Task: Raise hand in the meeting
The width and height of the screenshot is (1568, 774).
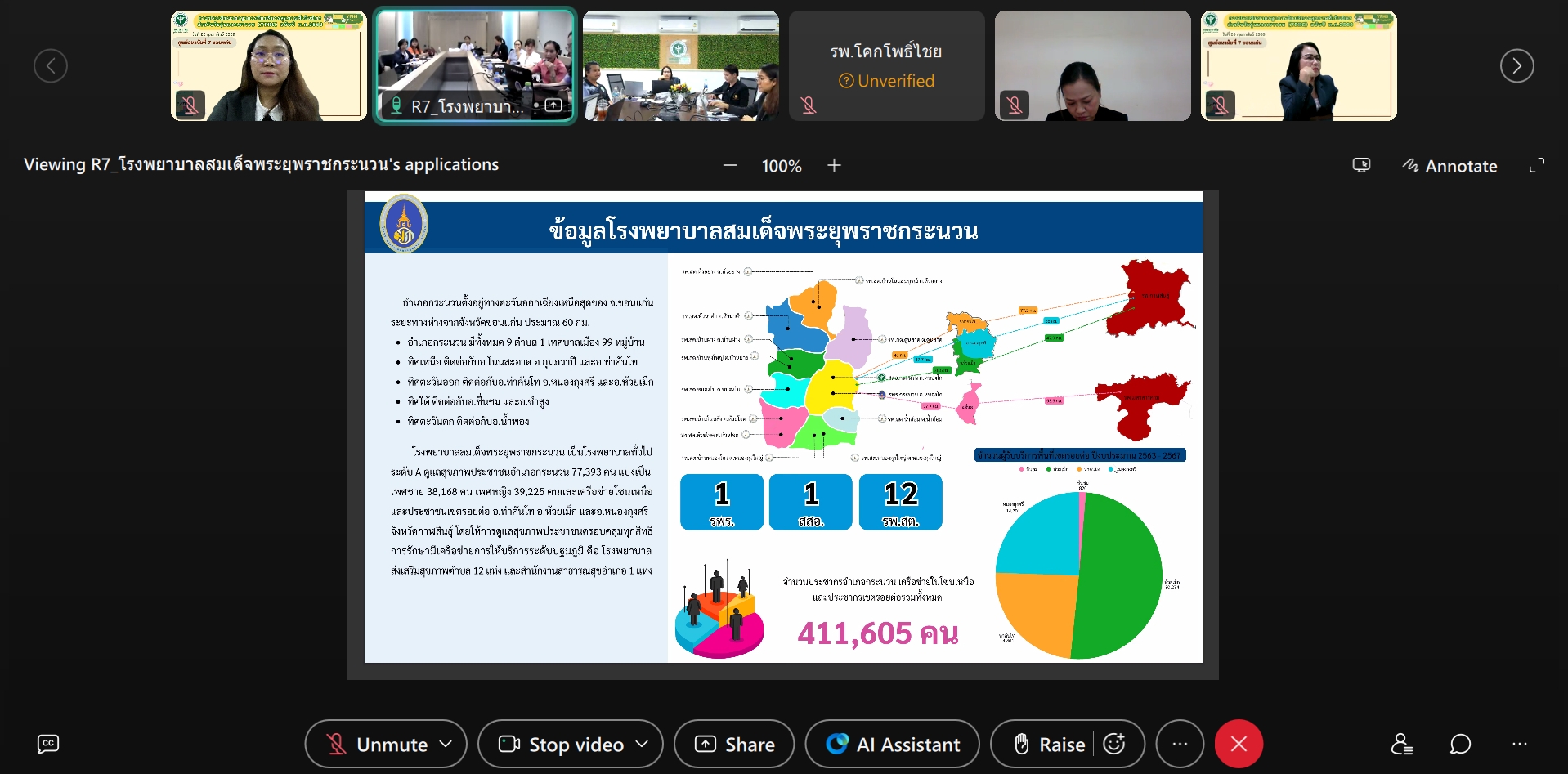Action: (1050, 744)
